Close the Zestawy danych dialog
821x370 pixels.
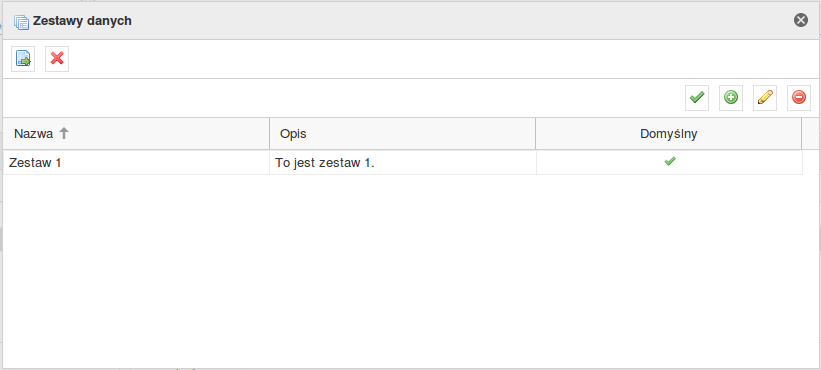[801, 20]
